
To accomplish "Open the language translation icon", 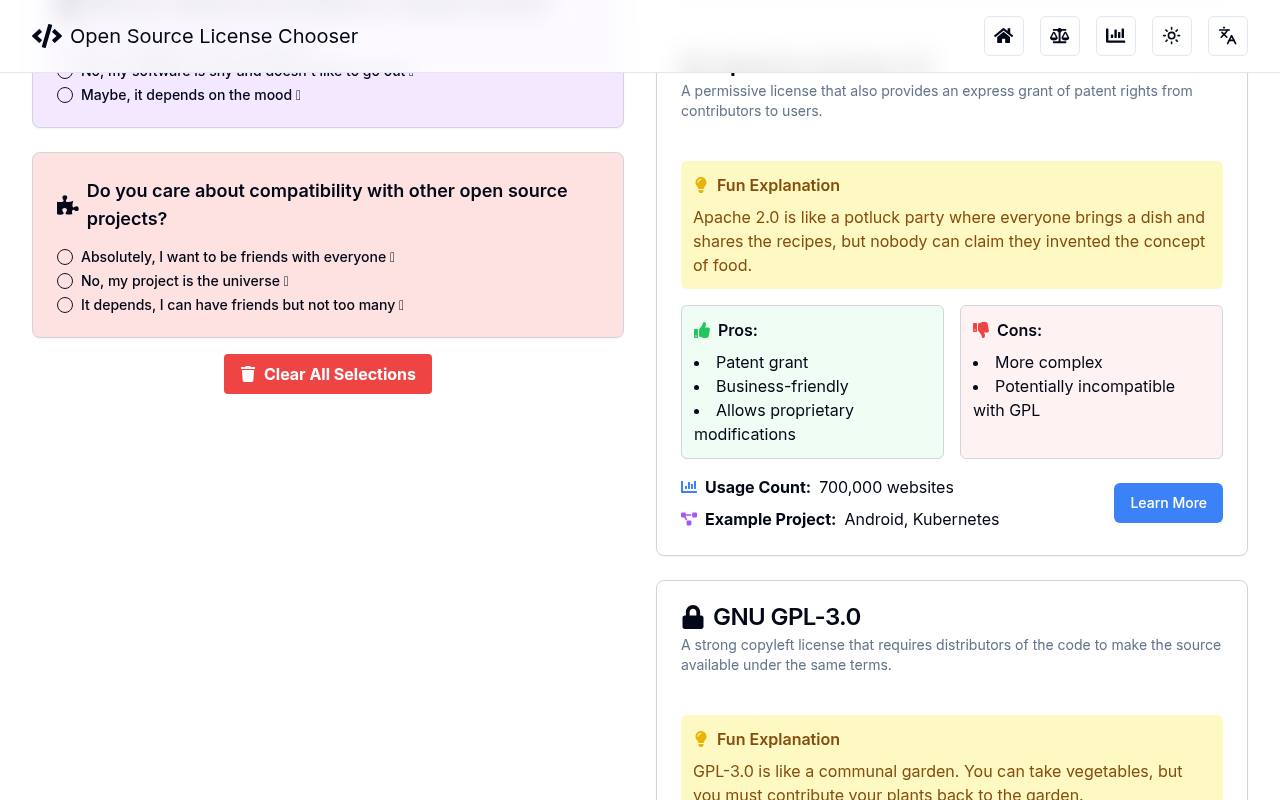I will click(1227, 36).
